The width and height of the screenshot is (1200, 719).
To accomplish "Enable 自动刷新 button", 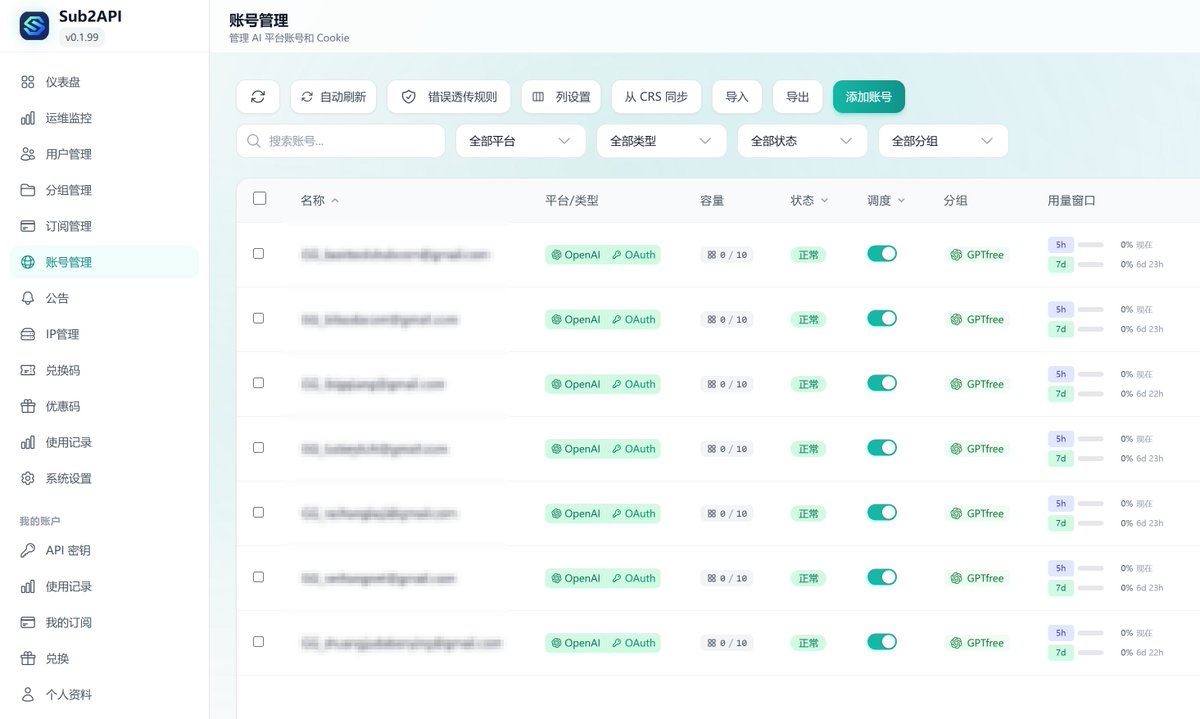I will (x=334, y=97).
